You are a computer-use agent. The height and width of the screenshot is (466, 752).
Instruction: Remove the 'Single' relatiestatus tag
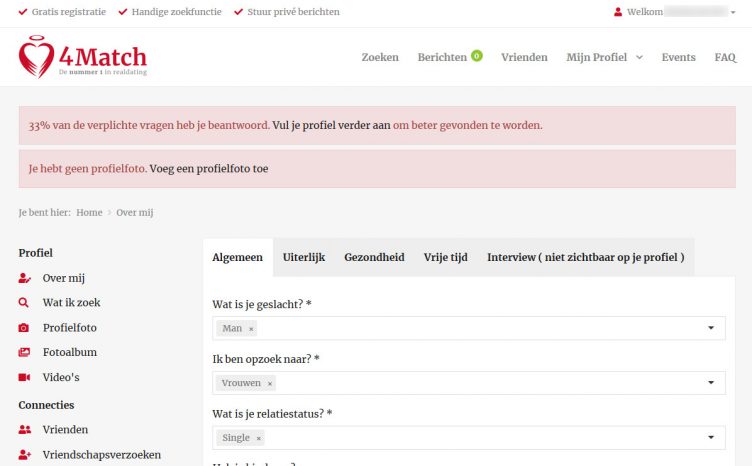point(258,439)
